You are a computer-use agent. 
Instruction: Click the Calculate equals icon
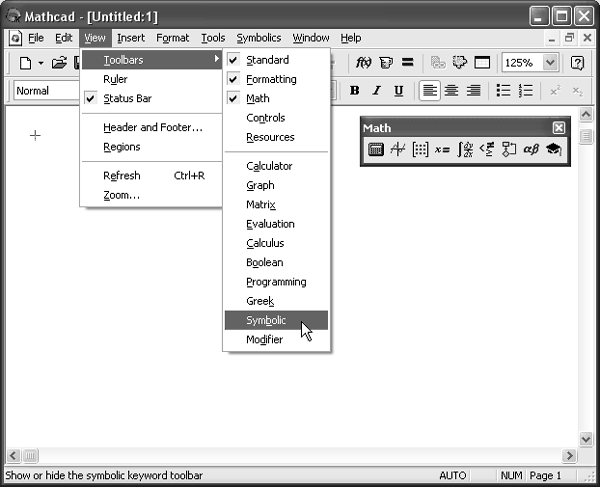pyautogui.click(x=408, y=62)
